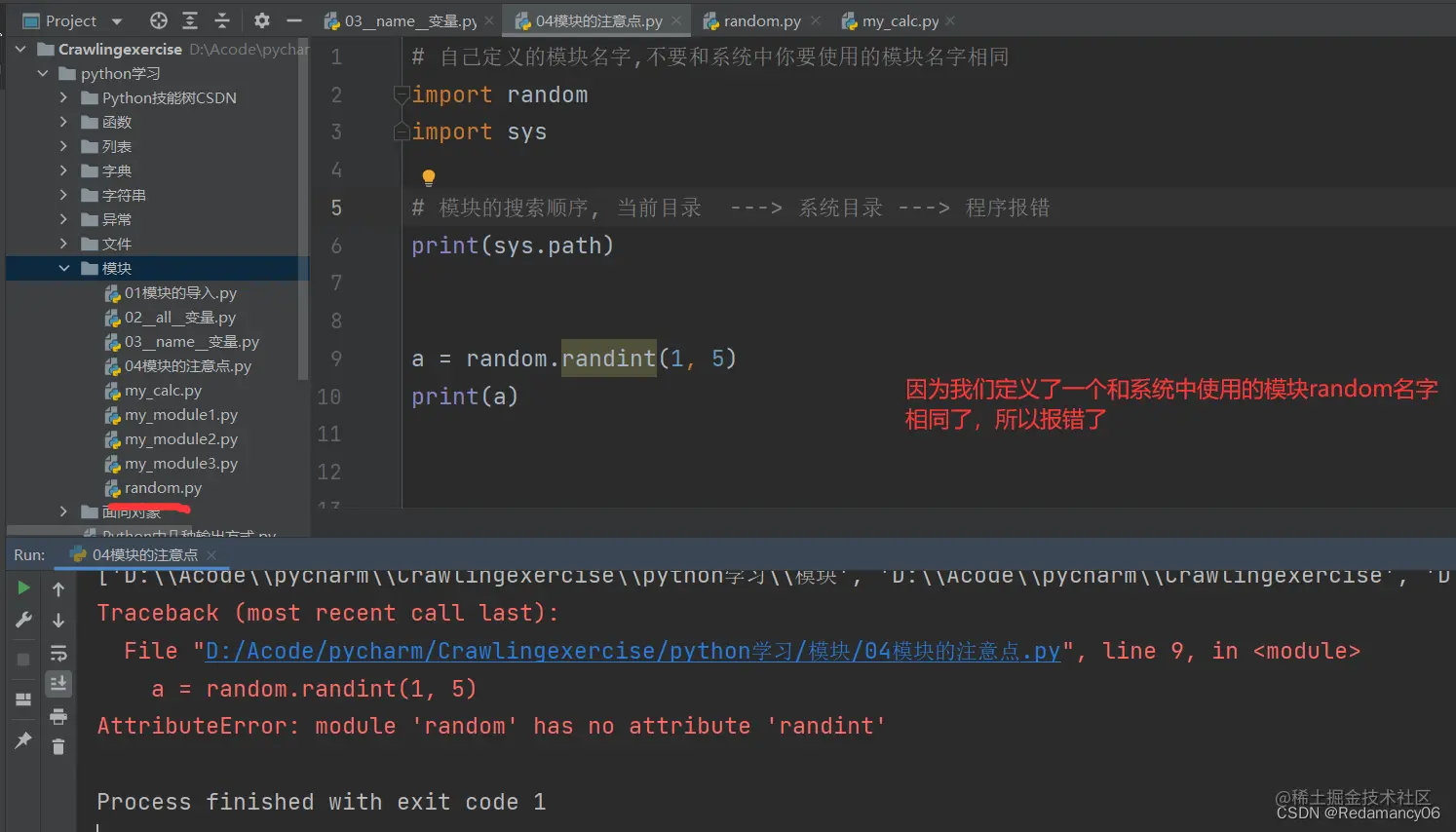Expand the 列表 folder

click(x=64, y=146)
